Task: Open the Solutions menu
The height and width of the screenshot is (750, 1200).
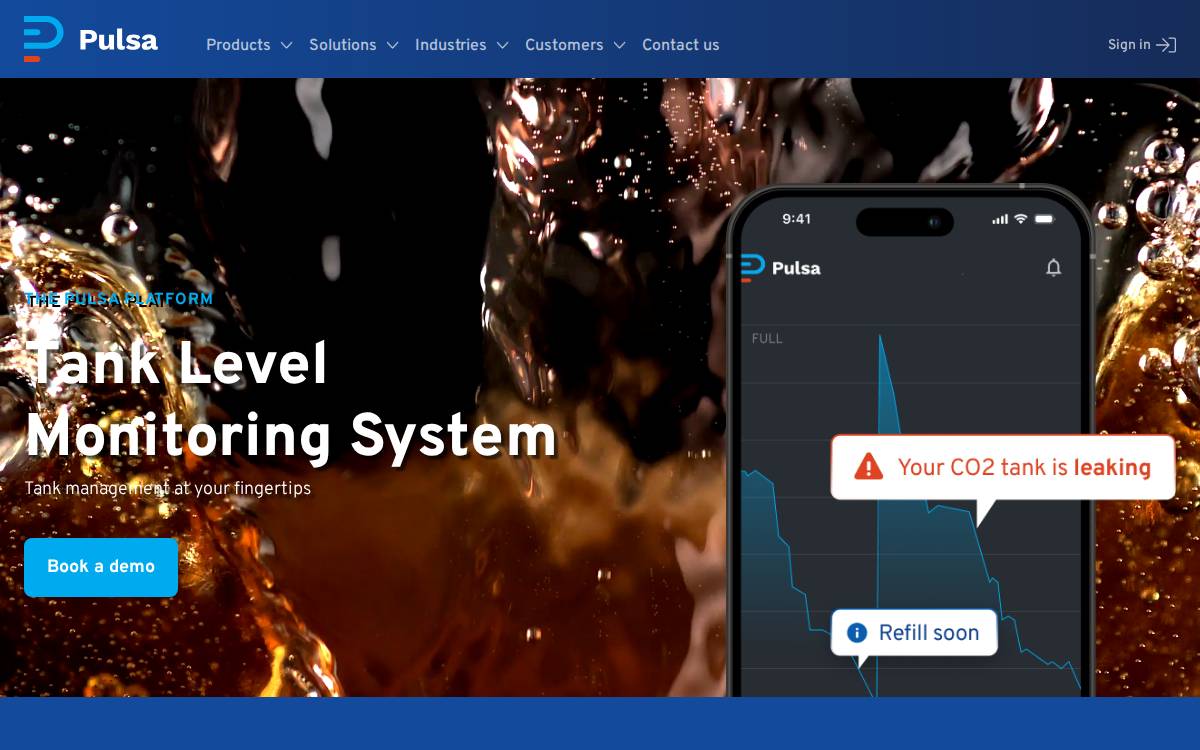Action: point(354,45)
